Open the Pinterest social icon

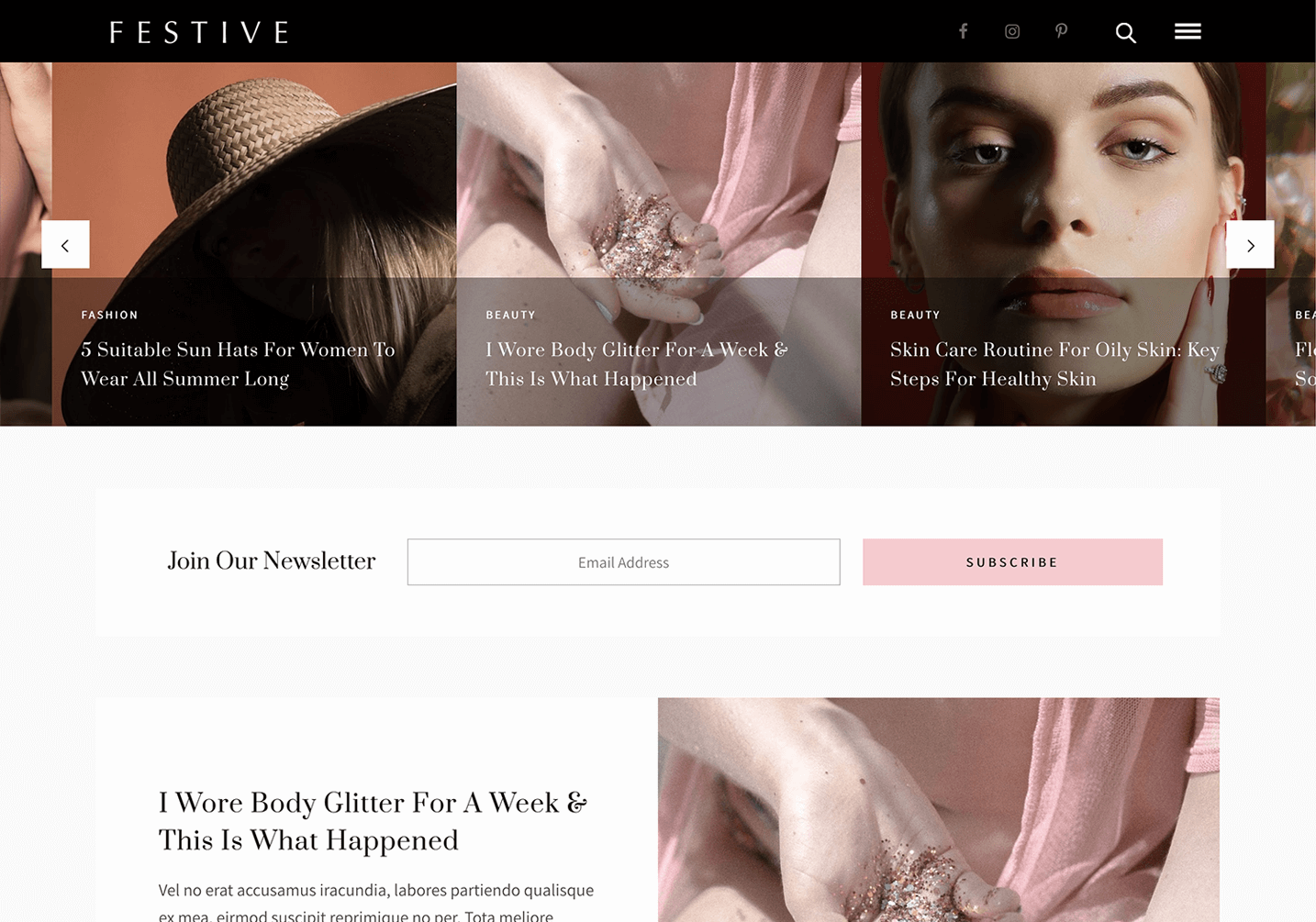pyautogui.click(x=1062, y=31)
